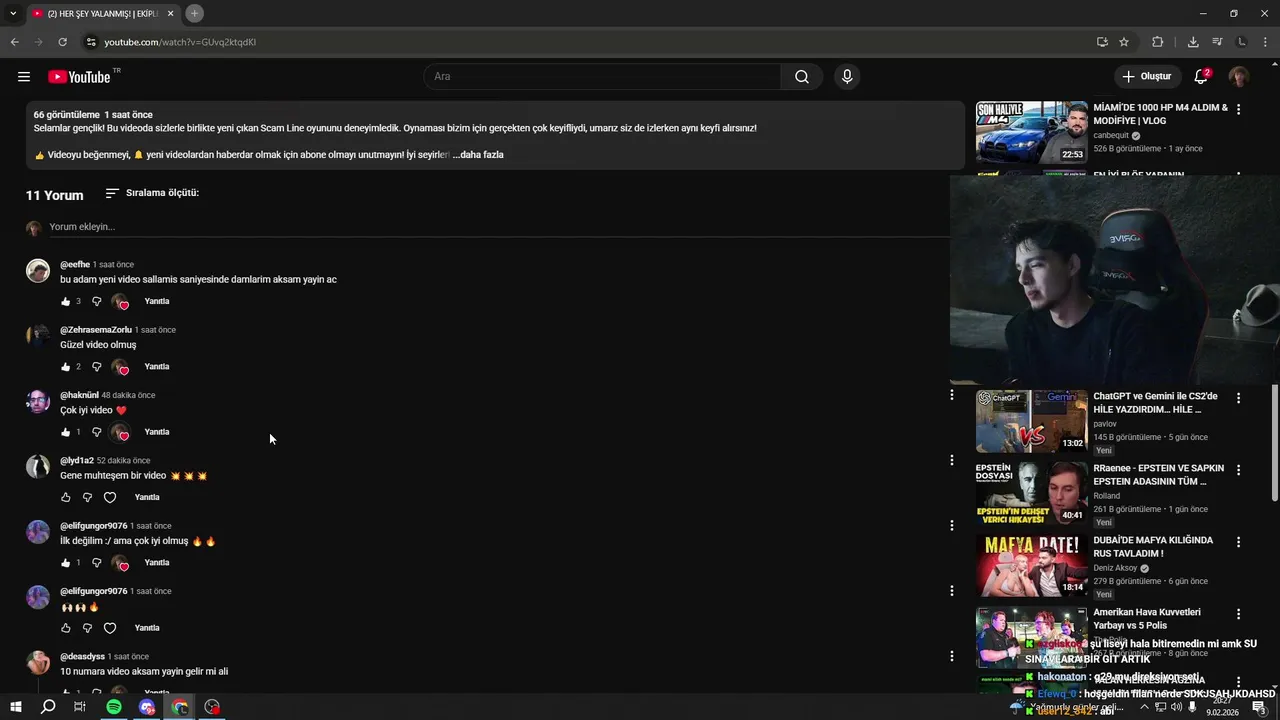Open Spotify from the taskbar

click(114, 707)
